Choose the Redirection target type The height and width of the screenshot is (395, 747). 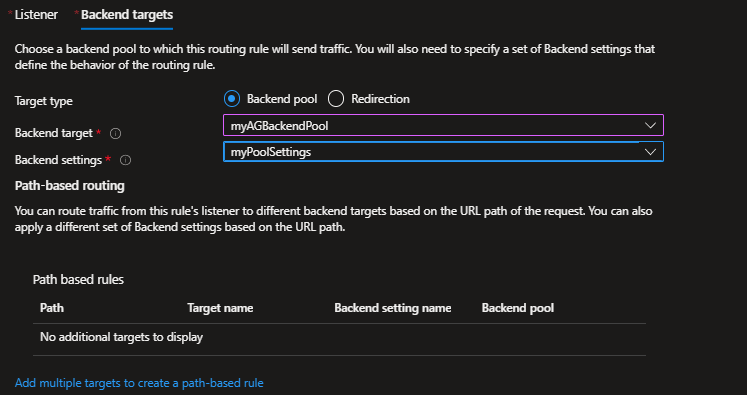point(336,99)
